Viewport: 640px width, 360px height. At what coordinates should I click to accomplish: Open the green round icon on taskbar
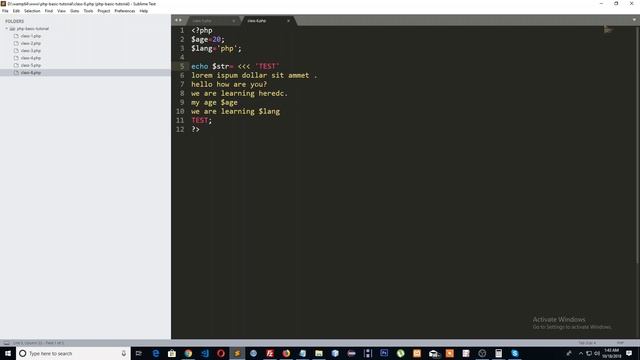(x=400, y=353)
